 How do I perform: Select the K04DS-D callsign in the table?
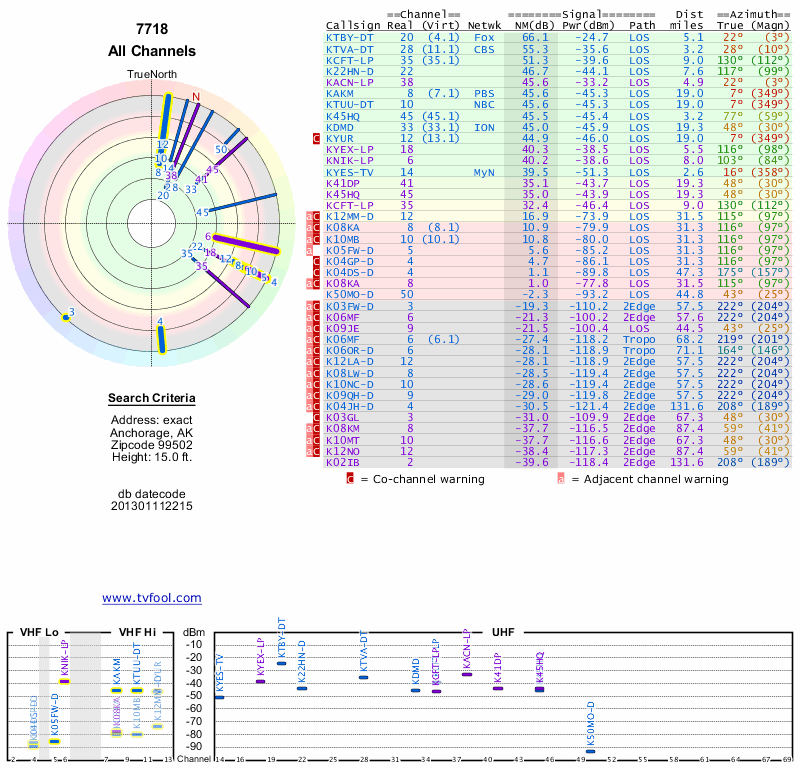pyautogui.click(x=350, y=272)
